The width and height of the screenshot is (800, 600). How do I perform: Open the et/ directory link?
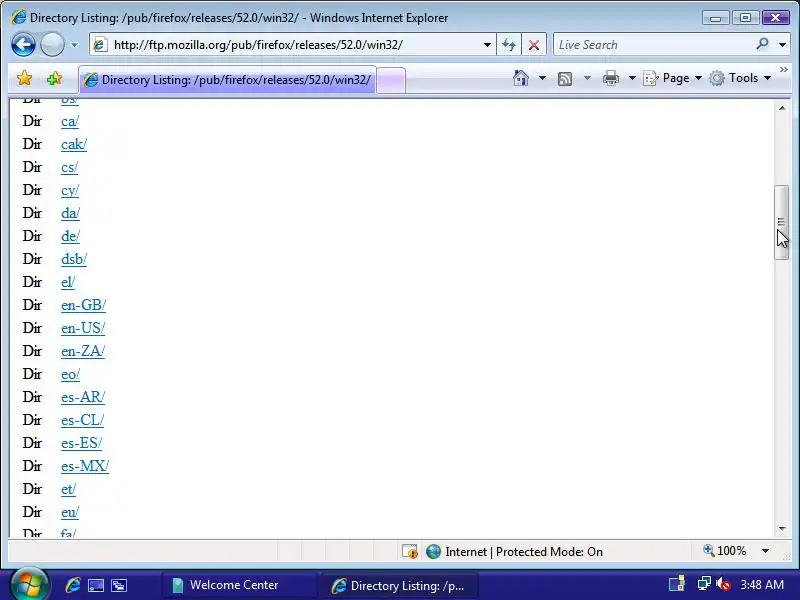coord(68,489)
